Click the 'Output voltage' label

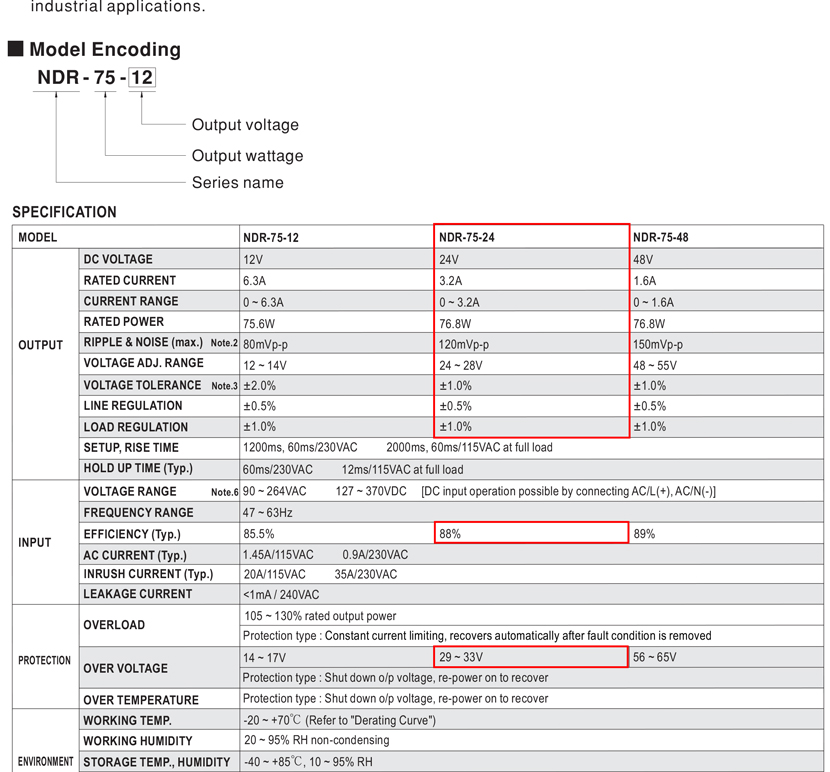(x=245, y=125)
